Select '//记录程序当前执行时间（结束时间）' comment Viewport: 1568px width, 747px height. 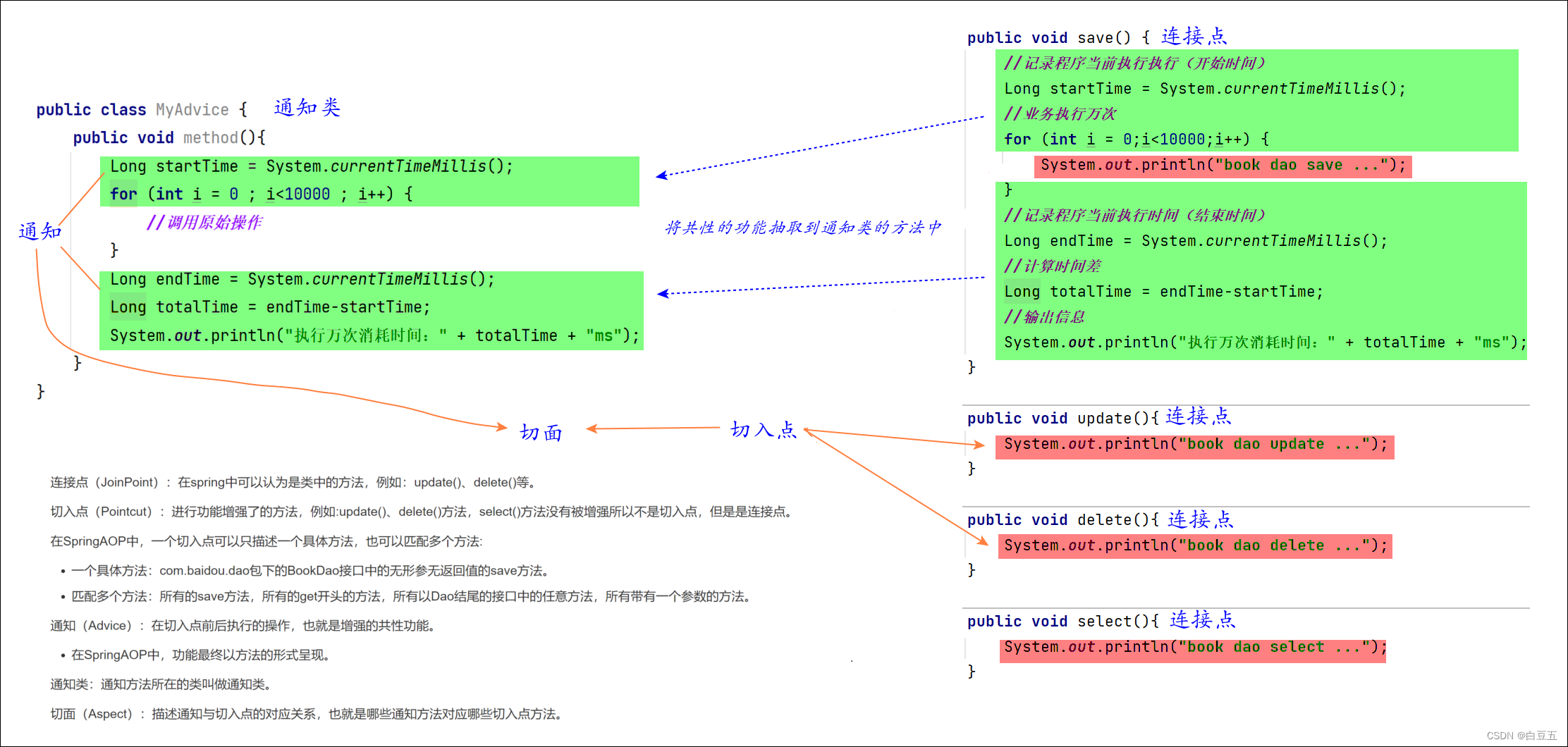pos(1135,216)
